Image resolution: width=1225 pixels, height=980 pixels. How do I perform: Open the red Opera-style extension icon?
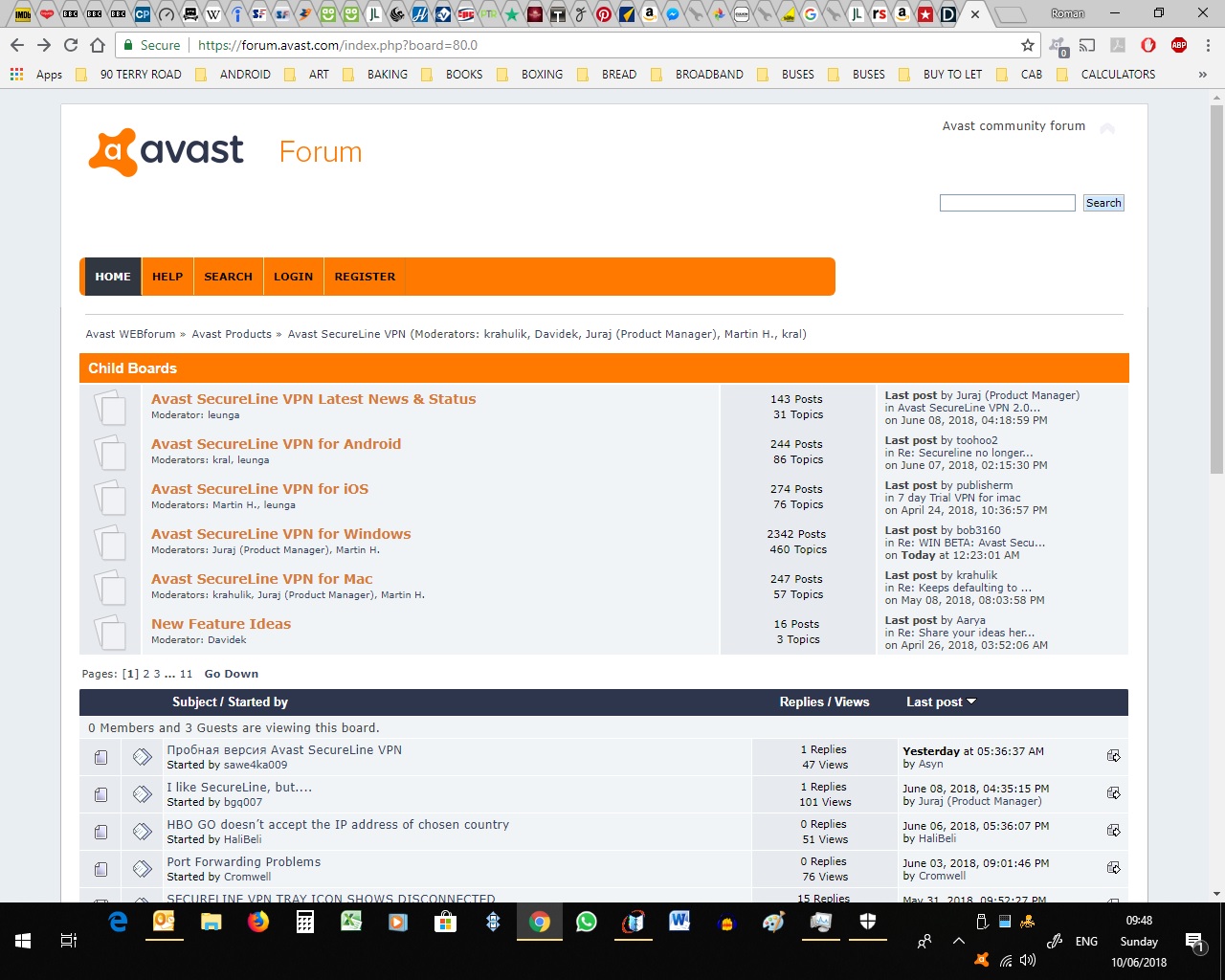(x=1148, y=45)
